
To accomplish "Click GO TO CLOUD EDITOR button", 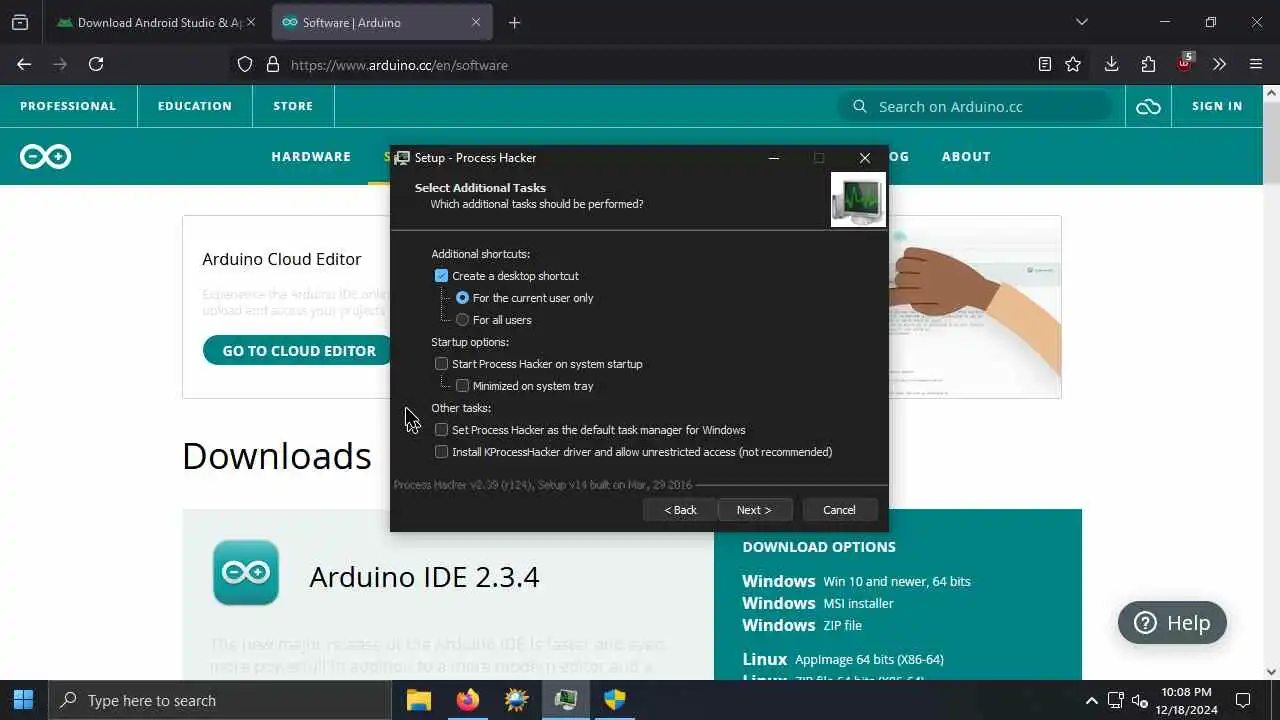I will coord(299,350).
